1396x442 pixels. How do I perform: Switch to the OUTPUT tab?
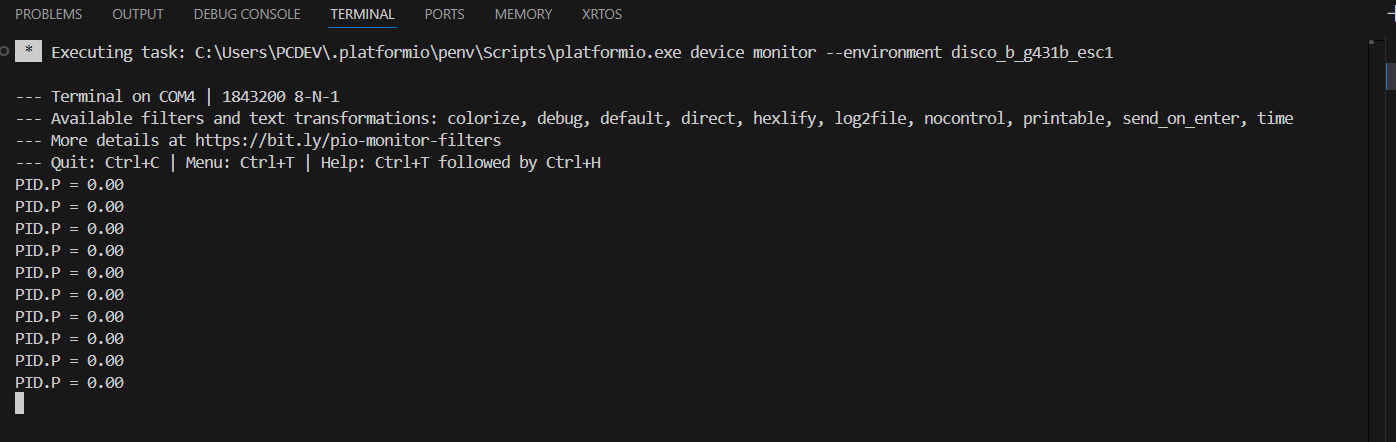coord(138,14)
